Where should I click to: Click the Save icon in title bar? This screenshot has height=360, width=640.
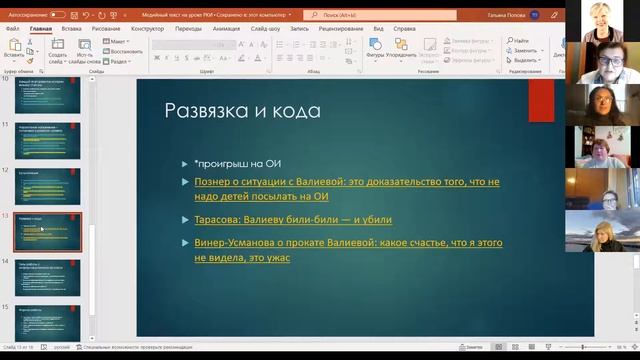pos(74,15)
